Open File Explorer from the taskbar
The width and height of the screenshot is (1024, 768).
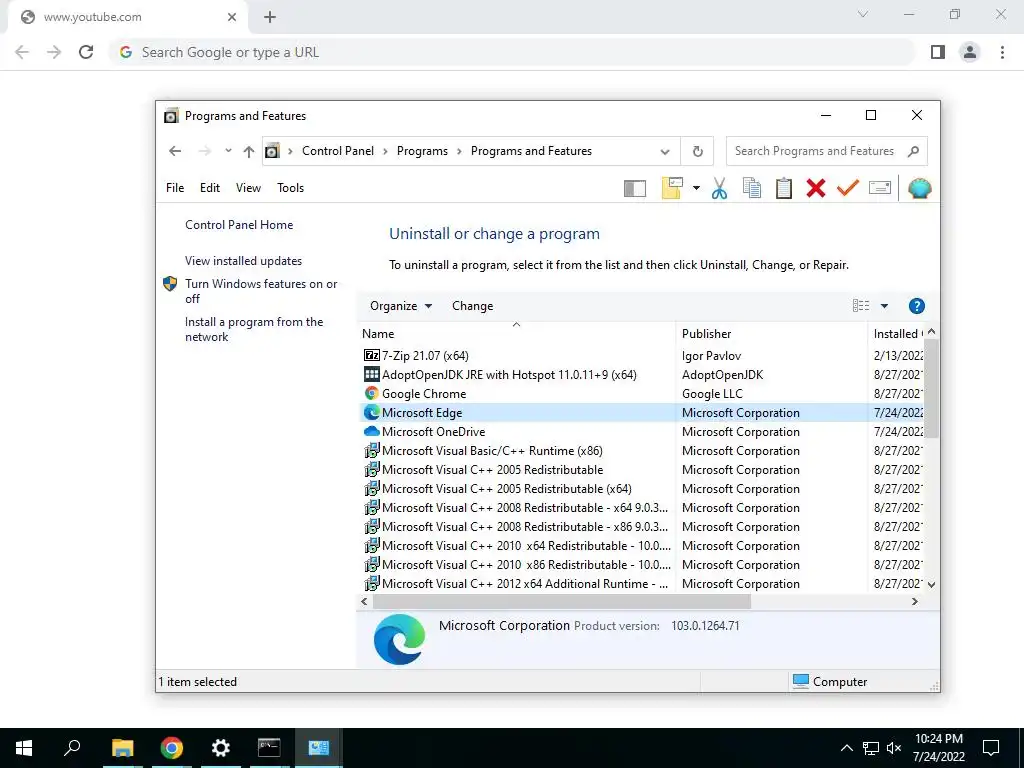[x=122, y=748]
